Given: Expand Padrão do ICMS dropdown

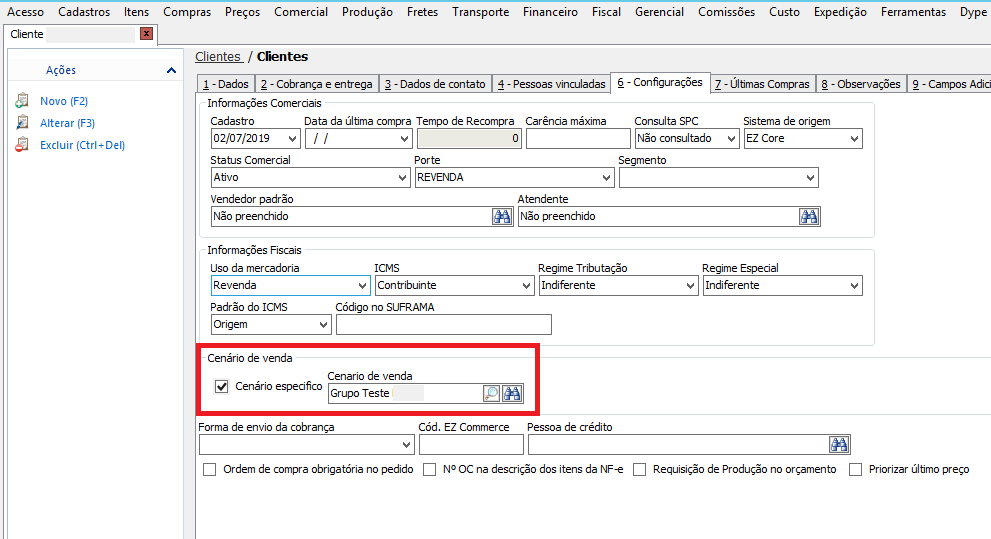Looking at the screenshot, I should tap(323, 325).
